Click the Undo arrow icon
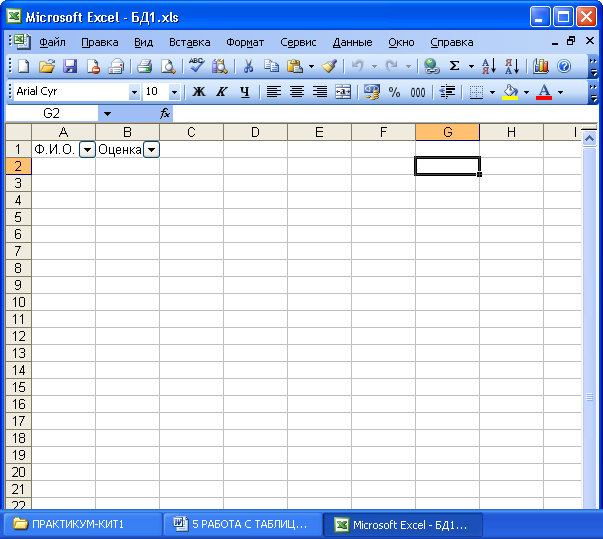Screen dimensions: 603x539 (x=358, y=66)
